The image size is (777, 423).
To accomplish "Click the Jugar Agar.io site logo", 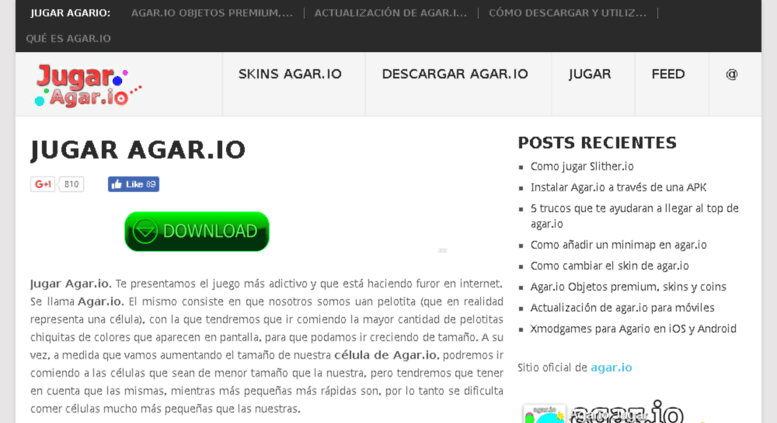I will [88, 85].
